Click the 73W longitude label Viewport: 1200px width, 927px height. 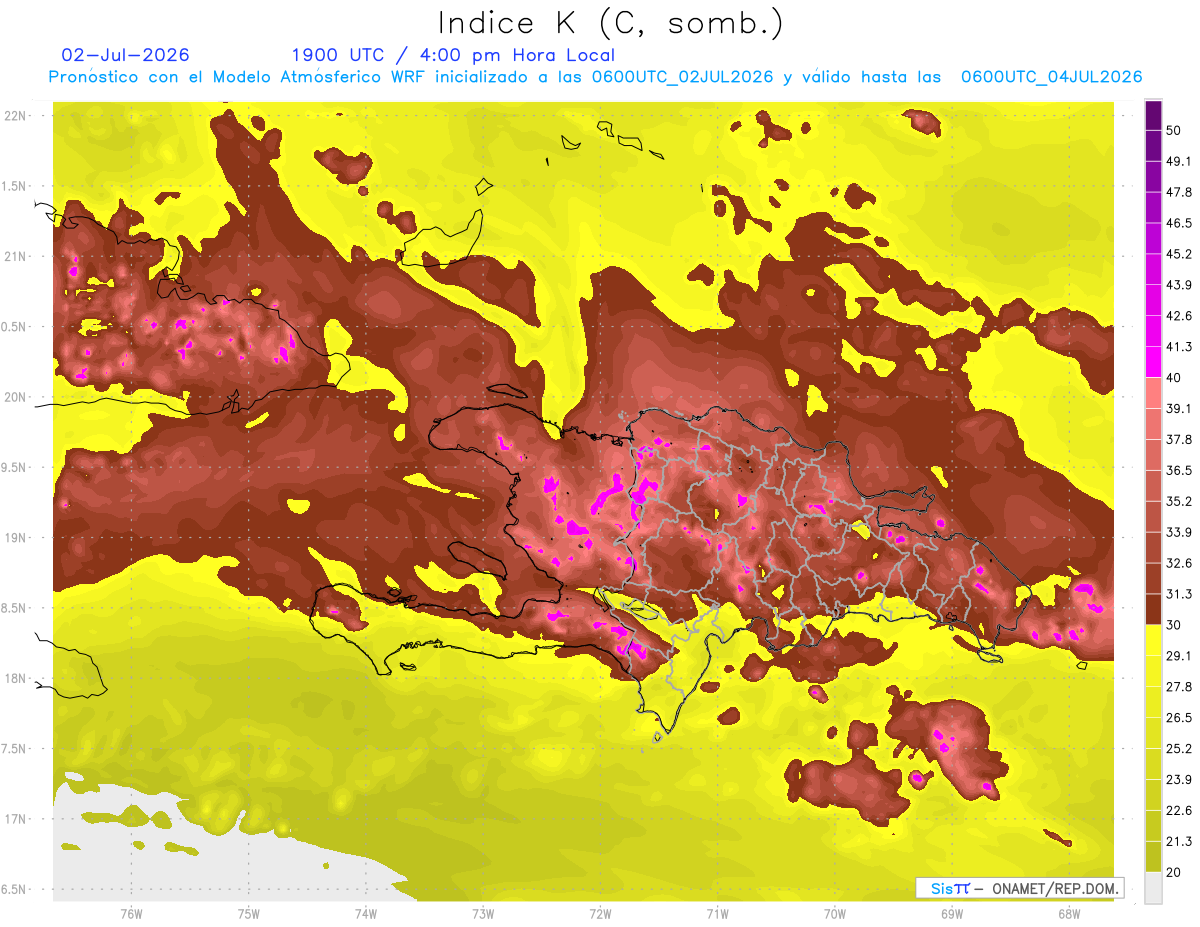pyautogui.click(x=483, y=913)
